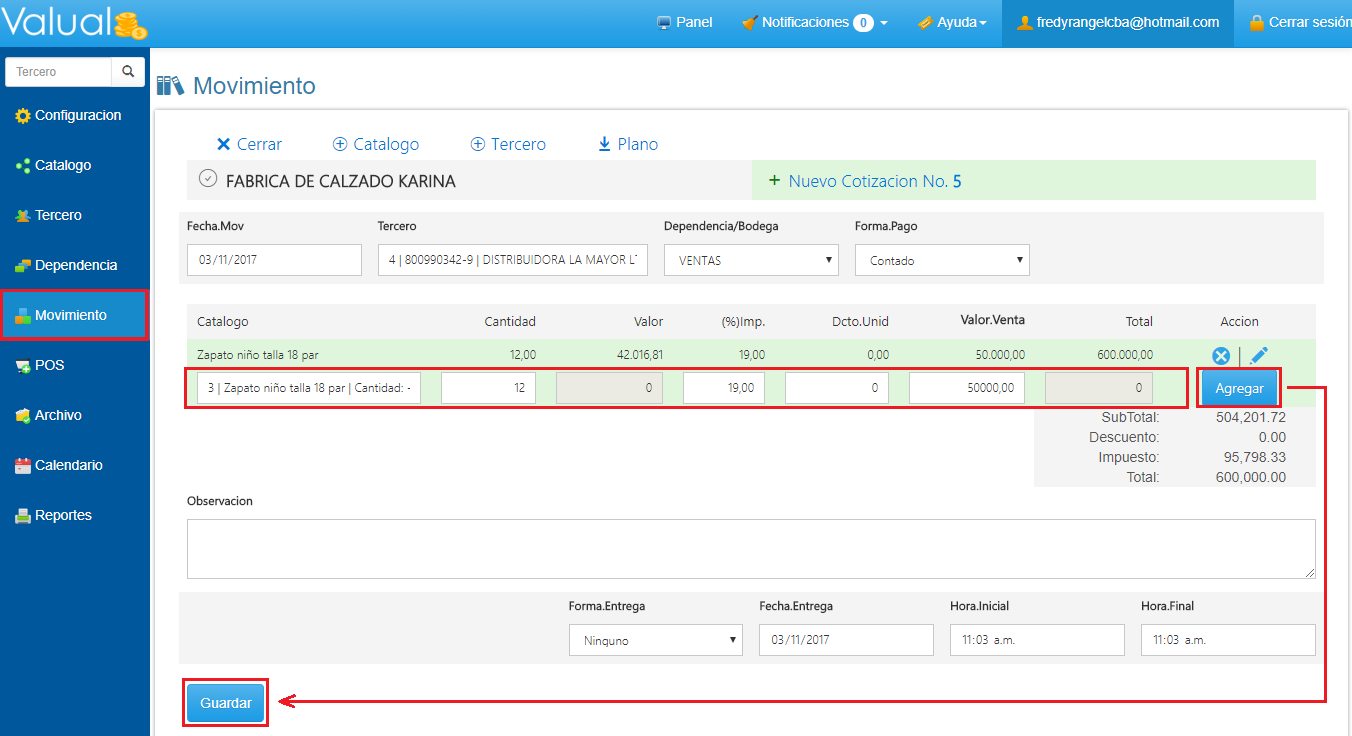The height and width of the screenshot is (736, 1352).
Task: Go to Calendario in the sidebar
Action: (68, 466)
